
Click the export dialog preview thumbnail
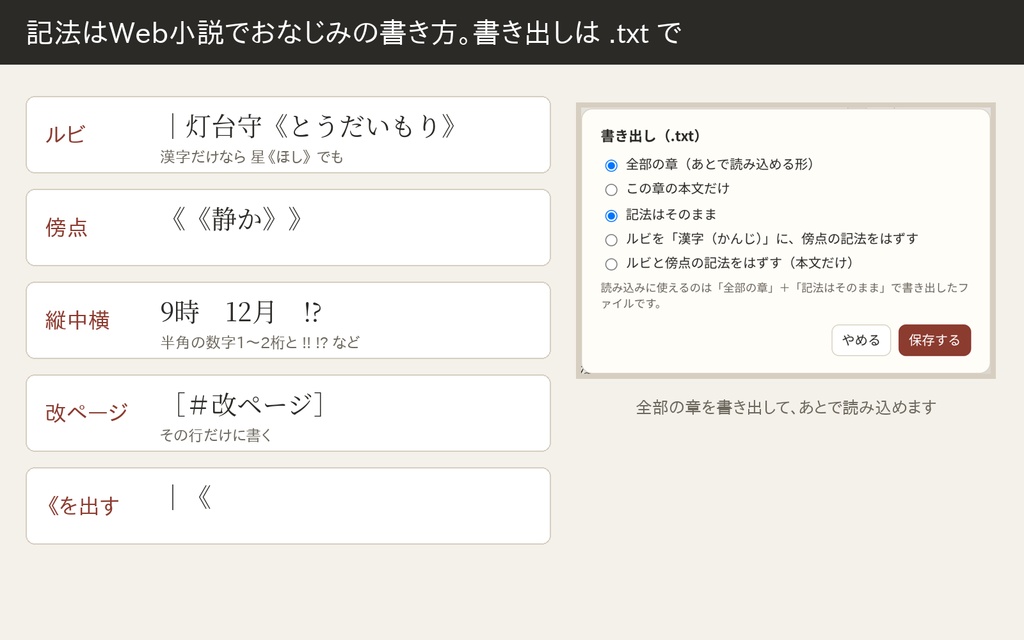(x=786, y=240)
